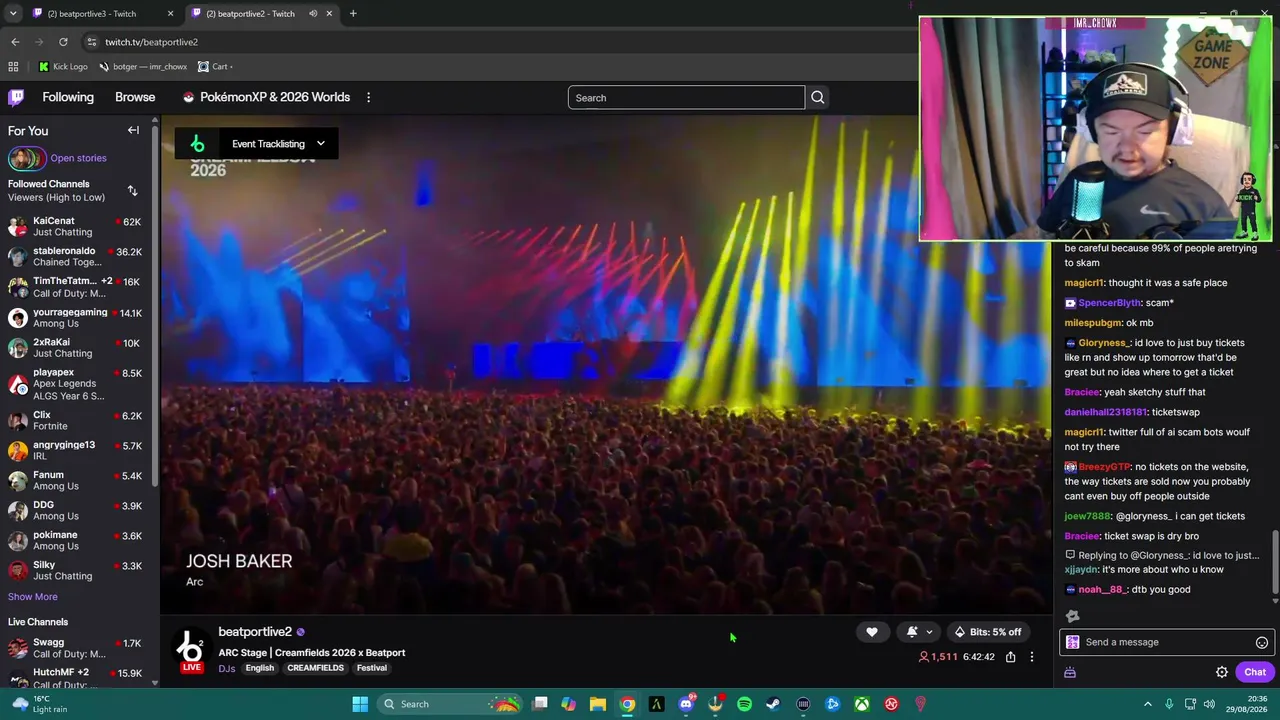Viewport: 1280px width, 720px height.
Task: Open stream more options menu
Action: (x=1032, y=657)
